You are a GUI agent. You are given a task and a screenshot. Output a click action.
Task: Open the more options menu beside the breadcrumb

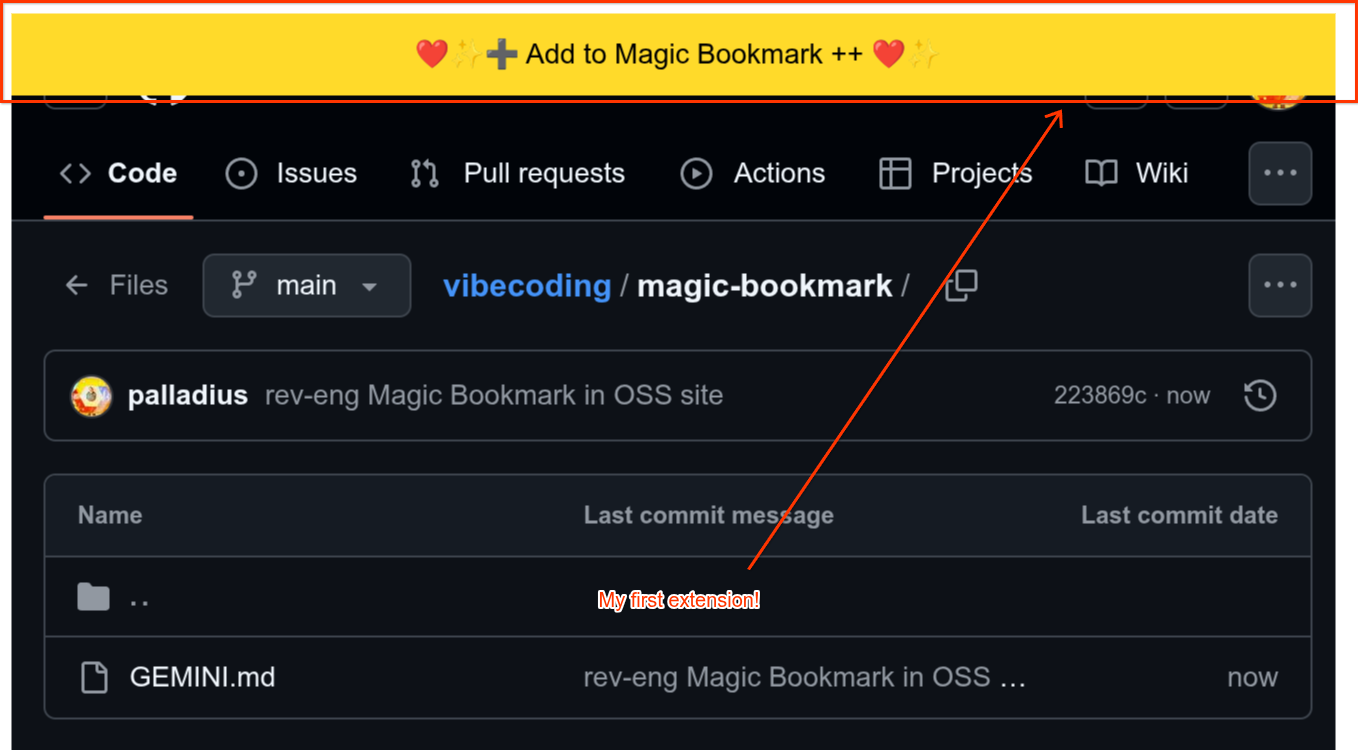click(1280, 286)
